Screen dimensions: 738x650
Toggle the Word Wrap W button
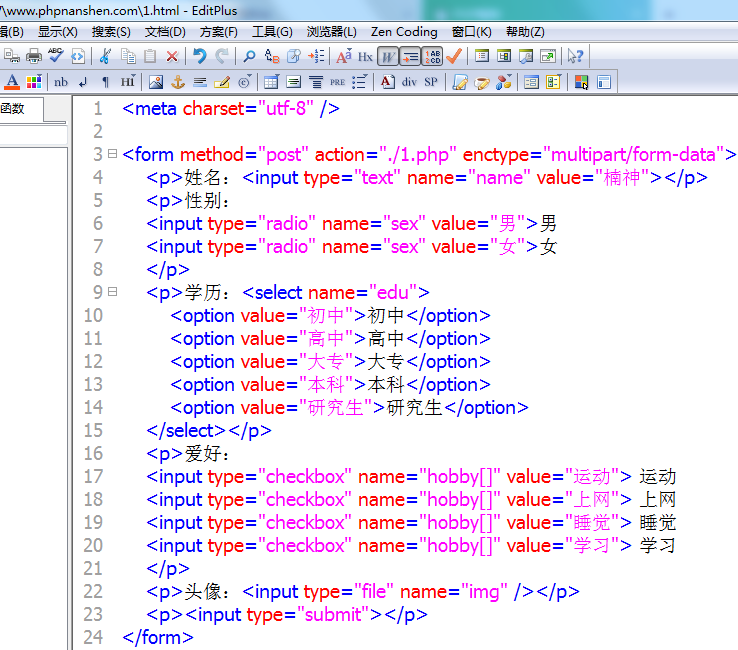388,57
